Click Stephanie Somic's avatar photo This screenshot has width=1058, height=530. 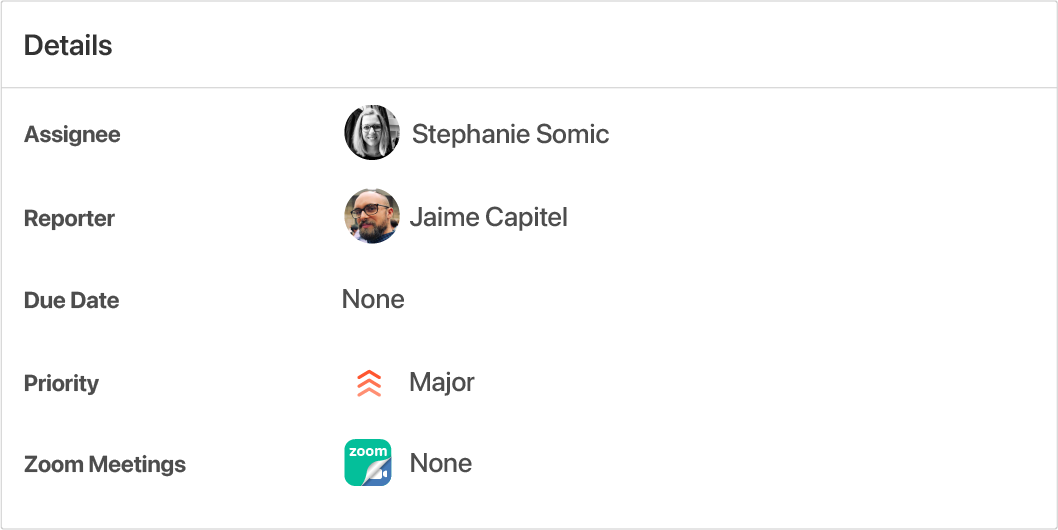coord(372,132)
